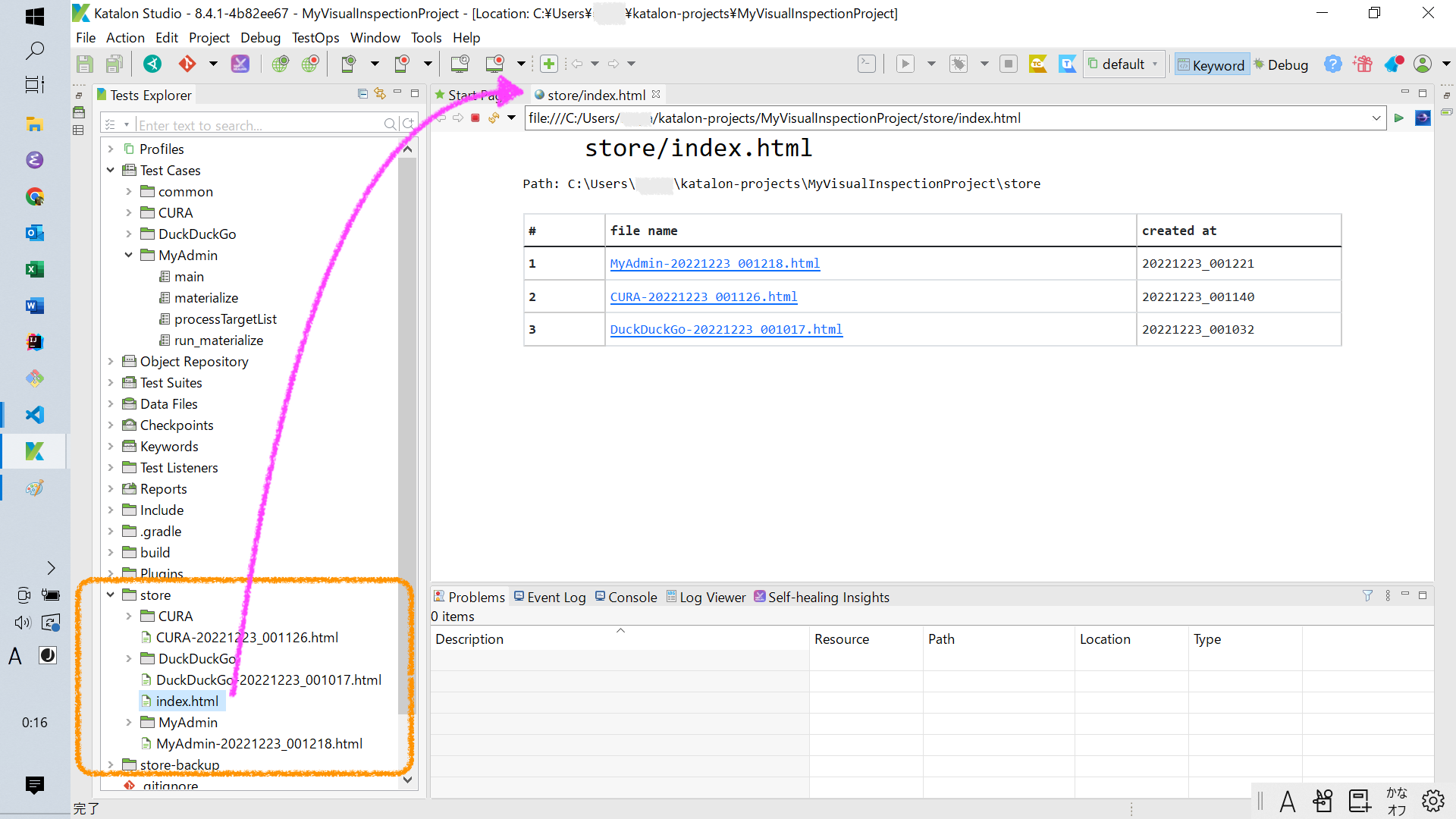The height and width of the screenshot is (819, 1456).
Task: Open the CURA-20221223_001126.html link
Action: (703, 297)
